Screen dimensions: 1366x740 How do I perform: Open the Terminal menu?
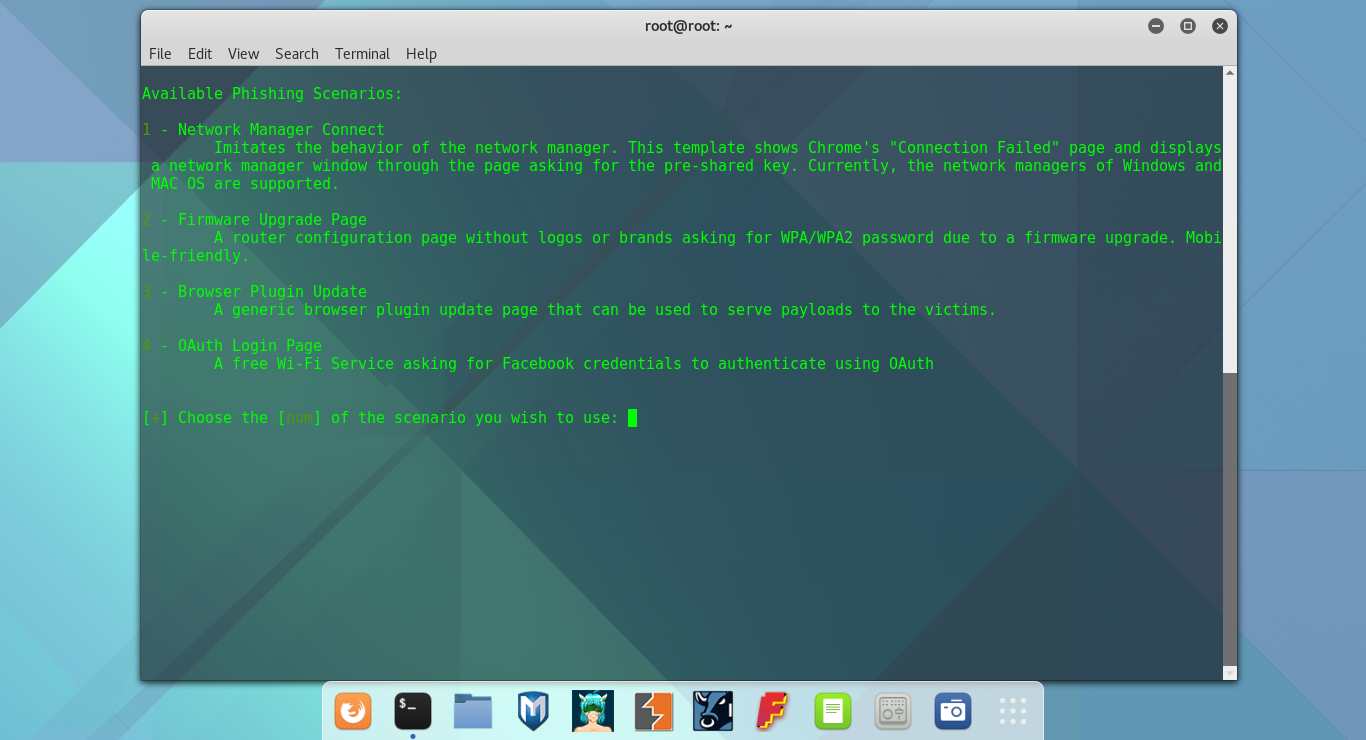tap(362, 54)
